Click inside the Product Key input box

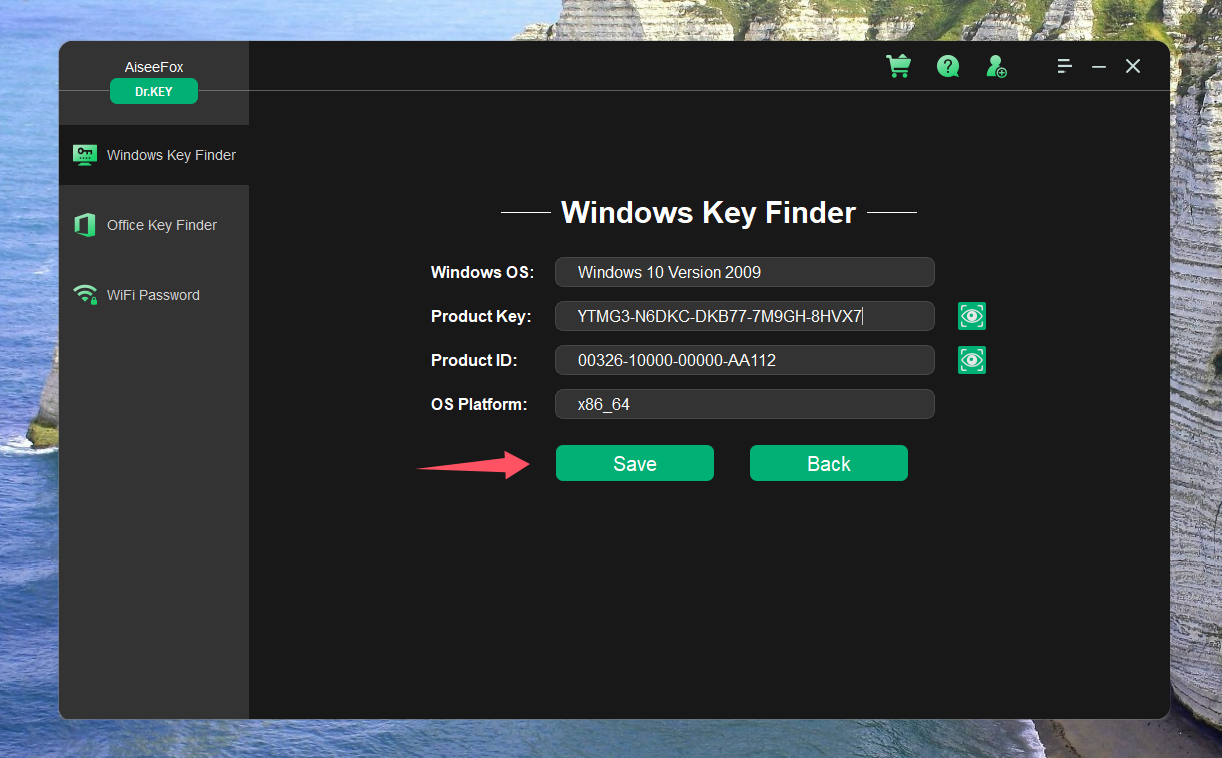coord(744,316)
